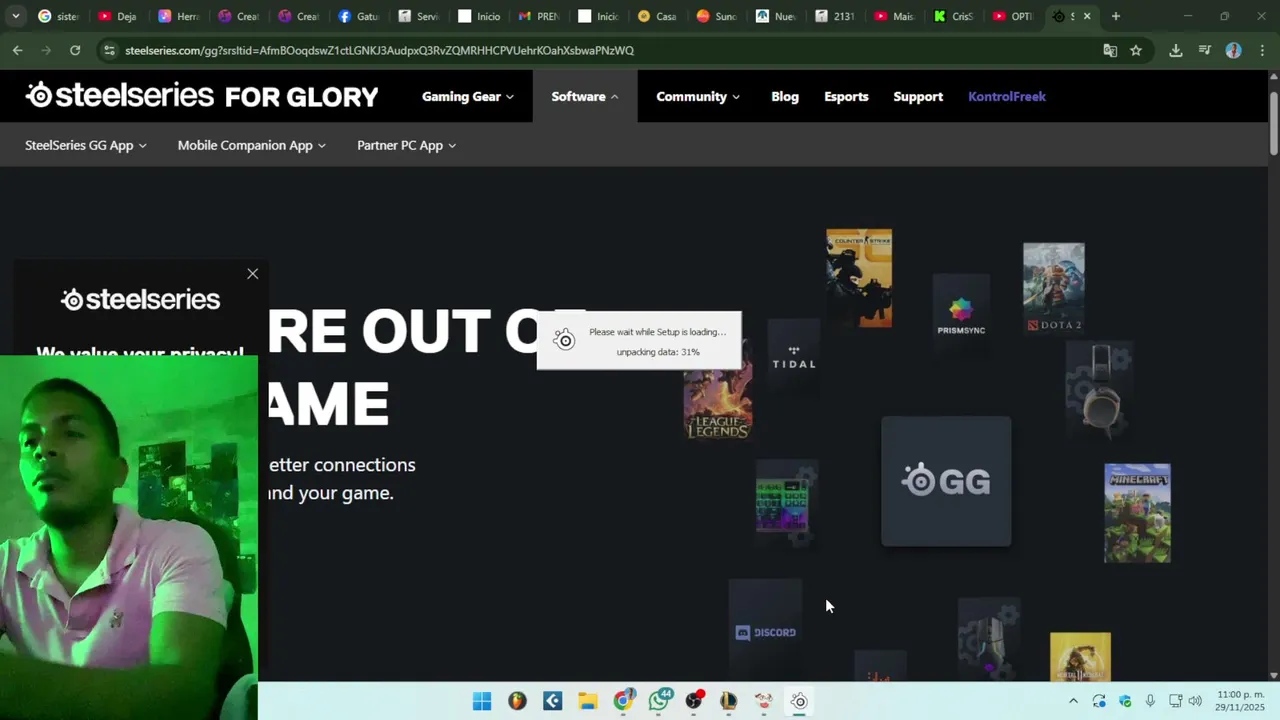Open the Counter-Strike game tile
This screenshot has width=1280, height=720.
[x=859, y=278]
